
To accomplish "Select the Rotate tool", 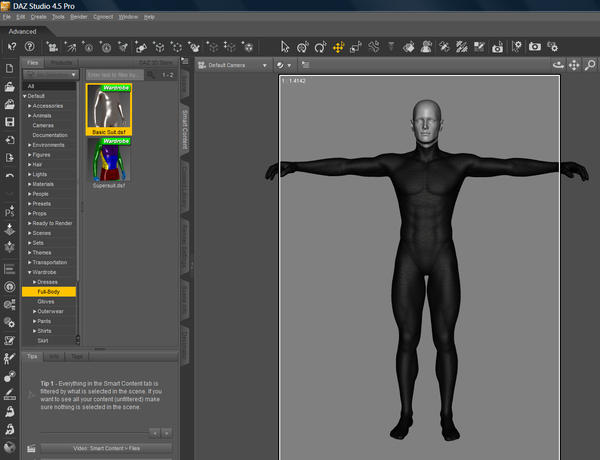I will pos(320,47).
